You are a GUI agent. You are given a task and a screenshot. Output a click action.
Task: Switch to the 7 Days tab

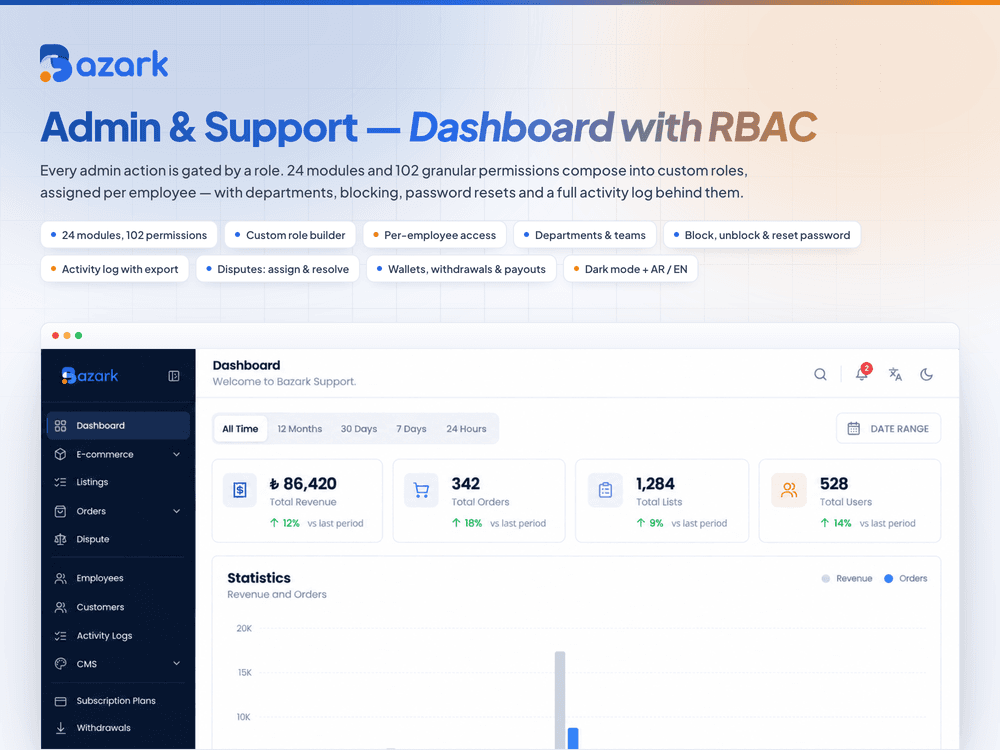pyautogui.click(x=411, y=429)
